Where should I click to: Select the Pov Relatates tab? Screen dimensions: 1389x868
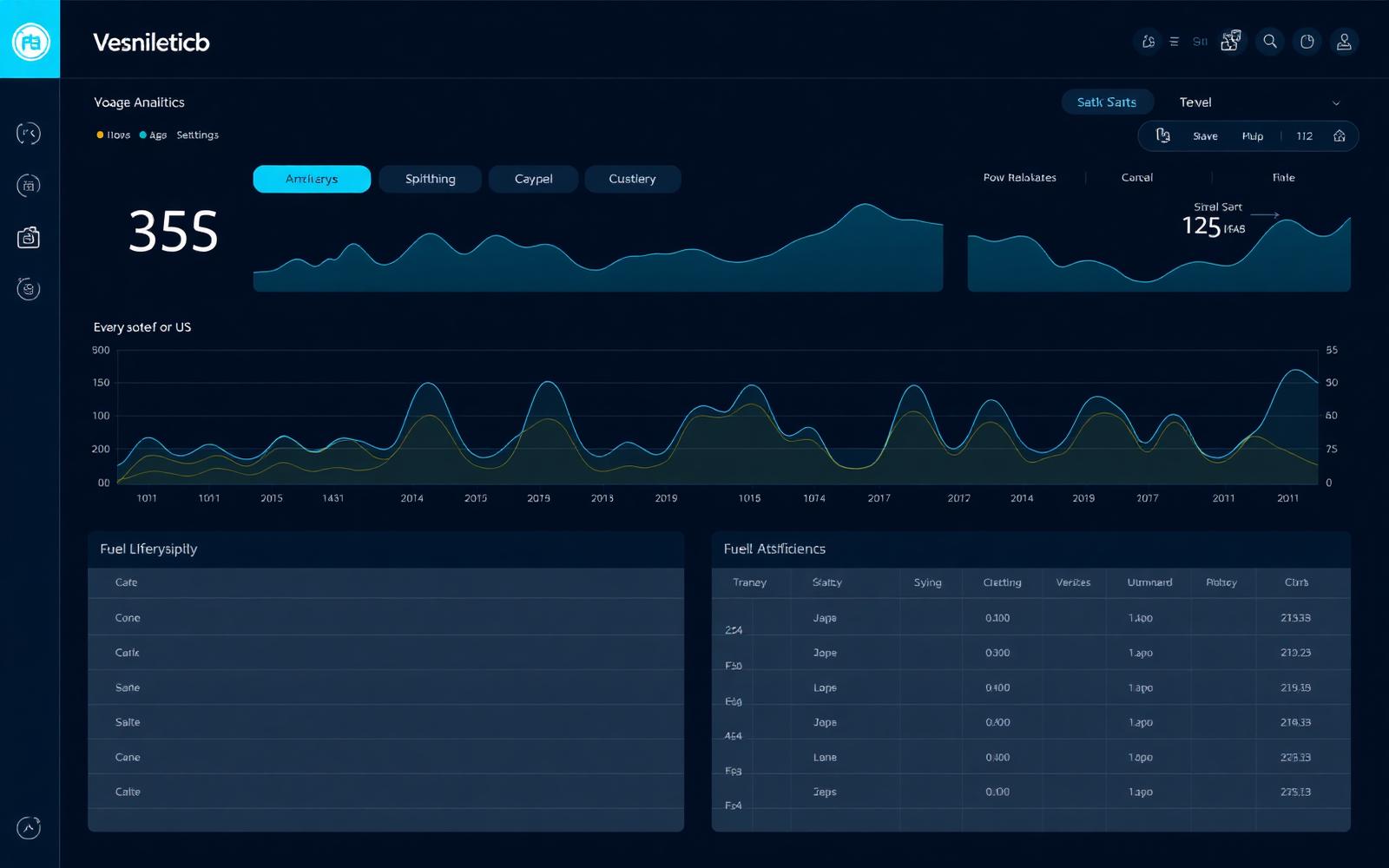pos(1019,177)
